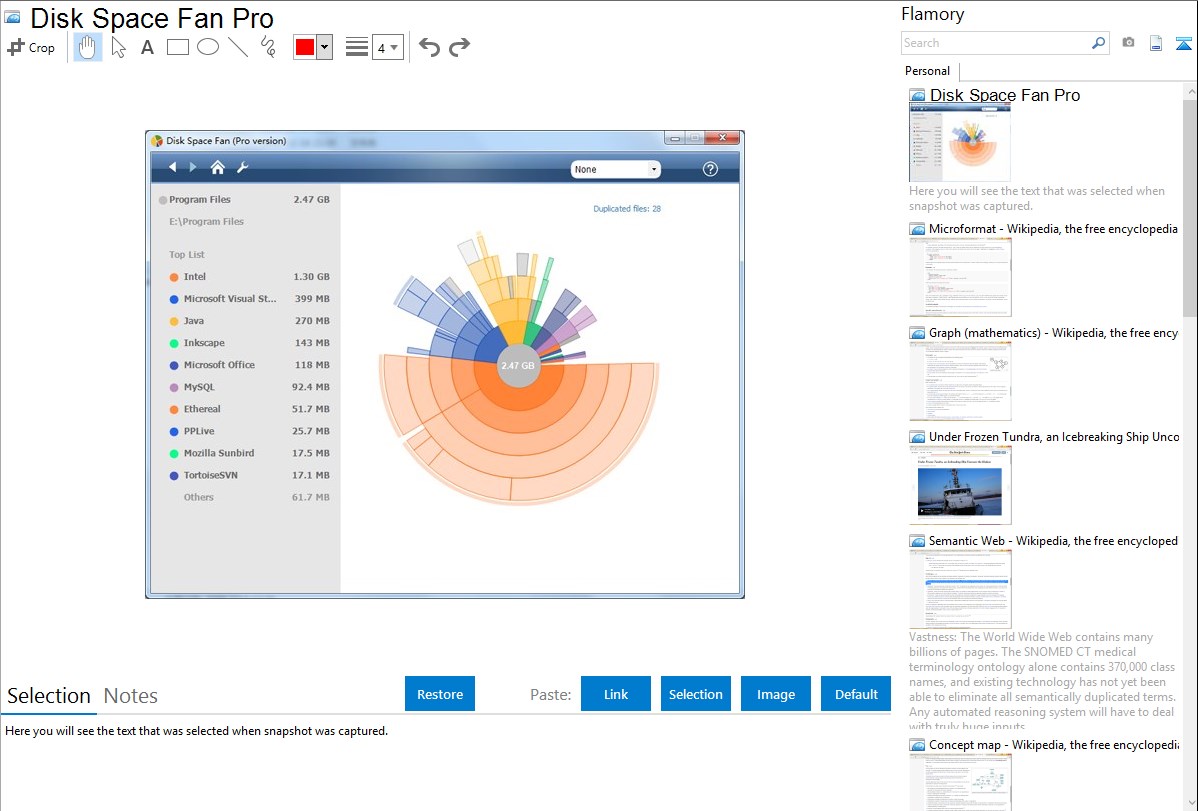Viewport: 1198px width, 811px height.
Task: Select the Microsoft Office row
Action: [x=249, y=365]
